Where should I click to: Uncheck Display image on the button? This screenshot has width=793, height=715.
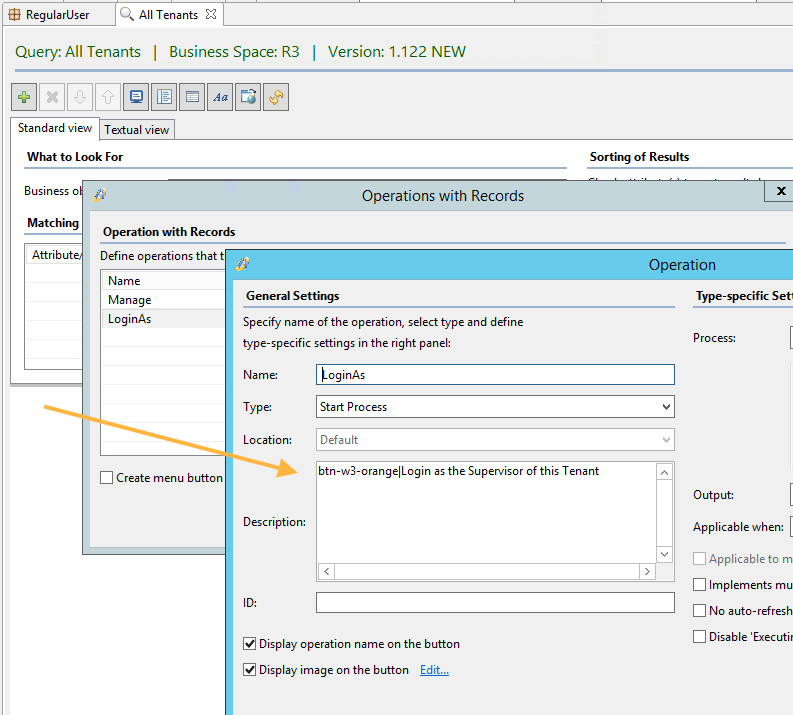249,670
